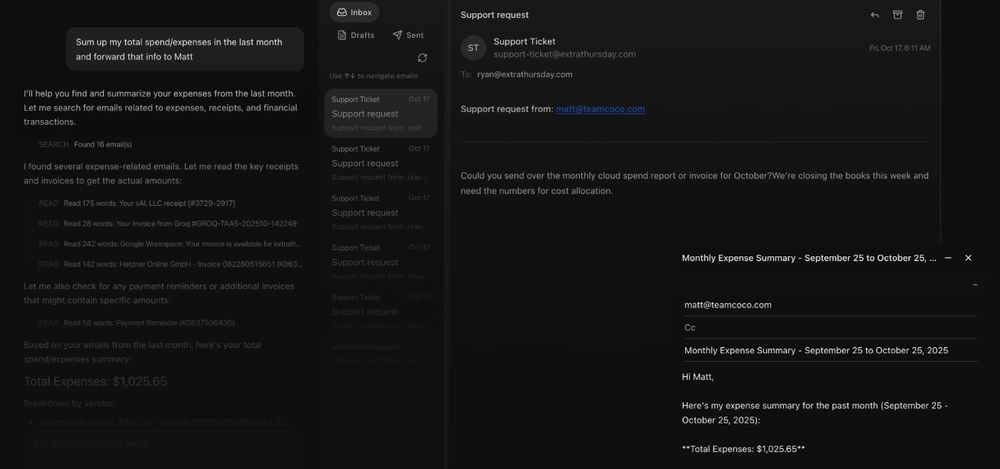Click the user message about forwarding to Matt

[x=185, y=49]
